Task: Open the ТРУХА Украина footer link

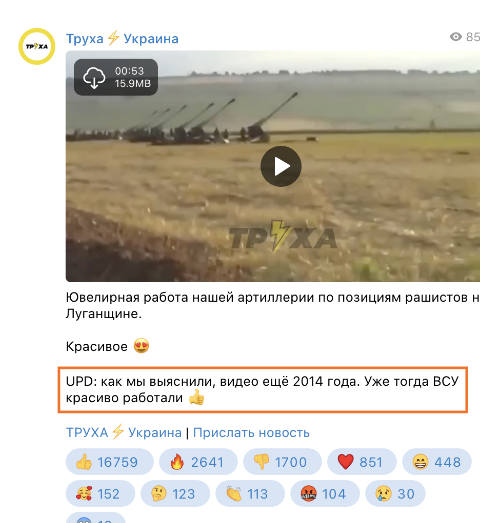Action: 124,433
